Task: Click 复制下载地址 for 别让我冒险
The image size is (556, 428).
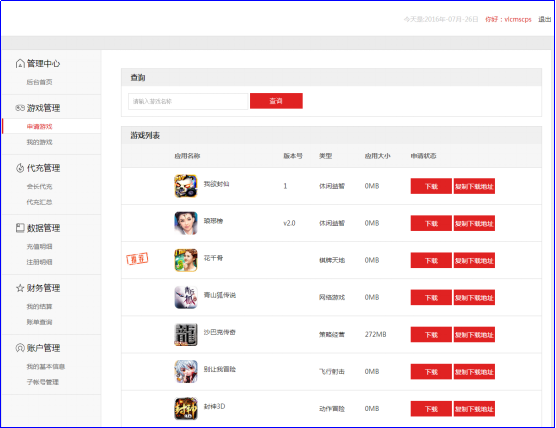Action: (x=474, y=372)
